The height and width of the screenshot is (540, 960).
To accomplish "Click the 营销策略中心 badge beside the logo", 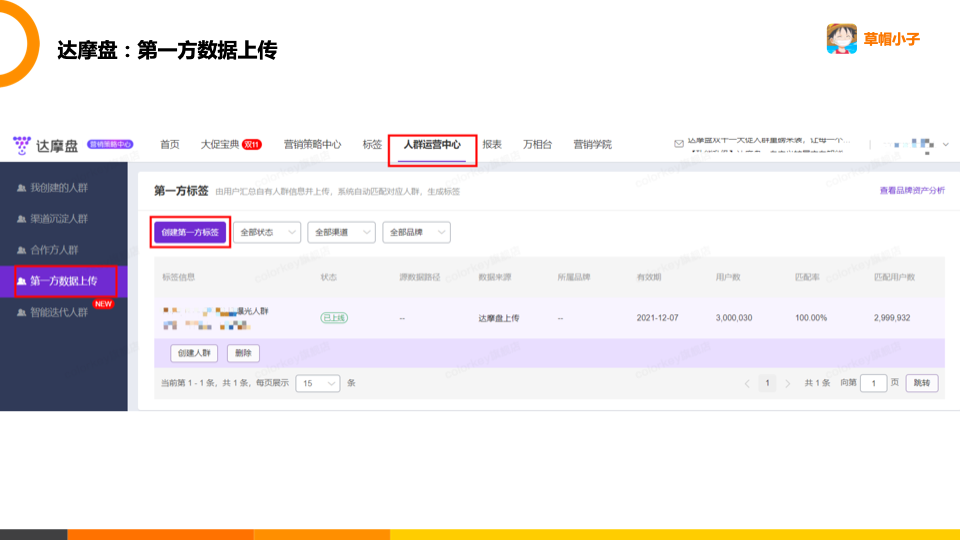I will click(x=110, y=144).
